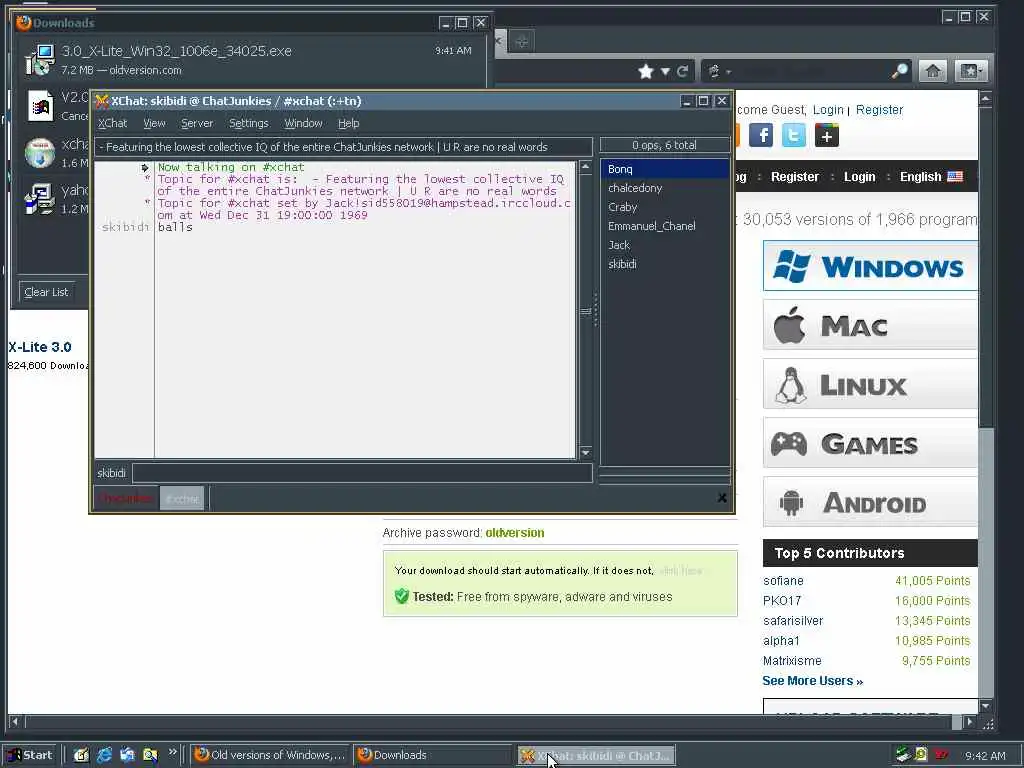Open the URL history dropdown arrow
Screen dimensions: 1024x768
(x=665, y=72)
